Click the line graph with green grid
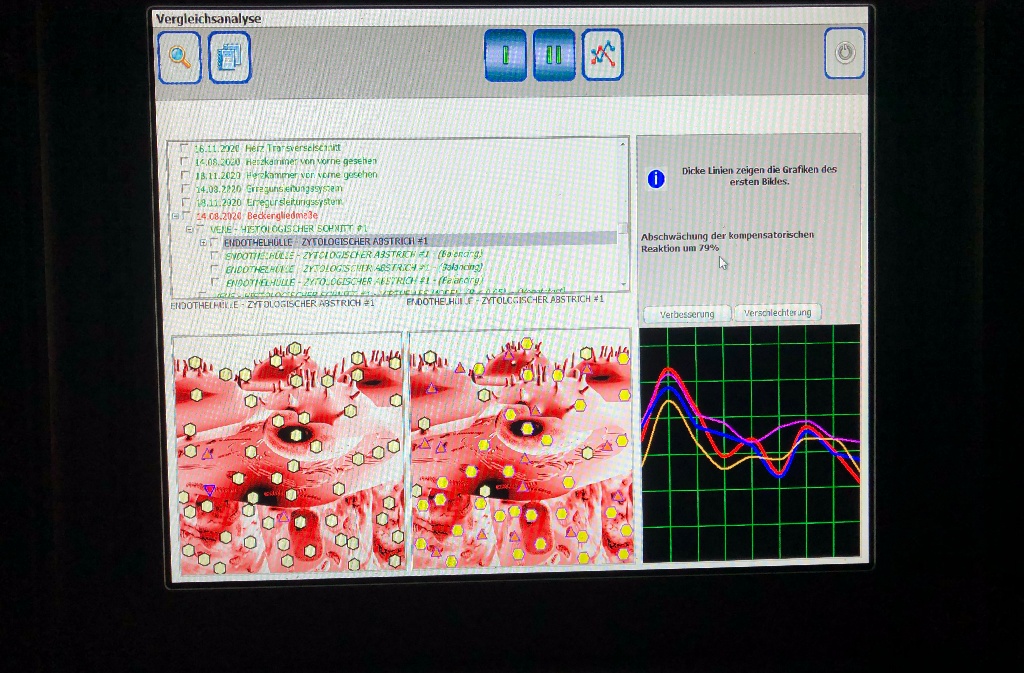Screen dimensions: 1024x673 coord(750,440)
